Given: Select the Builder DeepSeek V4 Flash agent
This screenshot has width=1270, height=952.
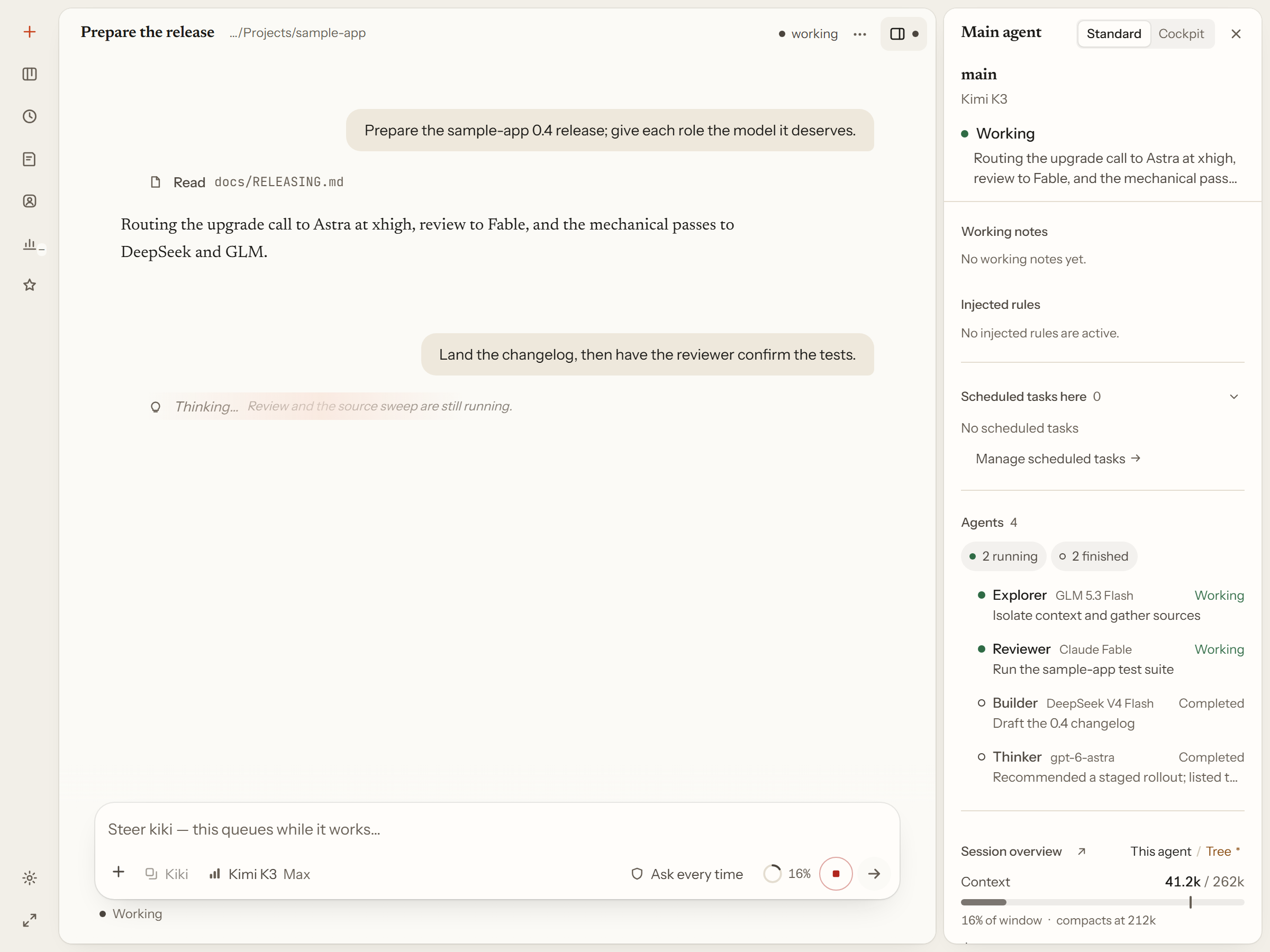Looking at the screenshot, I should click(x=1110, y=713).
